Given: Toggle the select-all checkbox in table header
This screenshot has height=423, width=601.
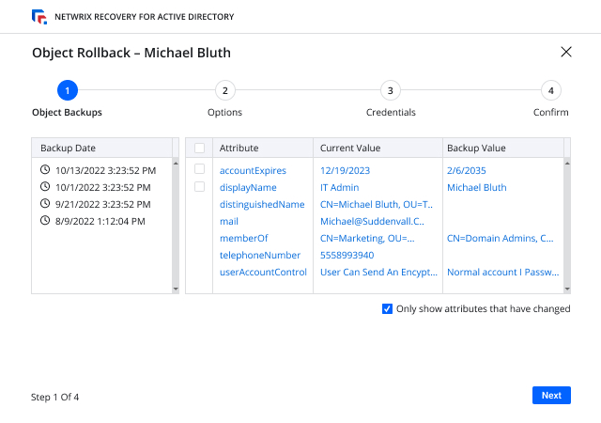Looking at the screenshot, I should pos(200,148).
